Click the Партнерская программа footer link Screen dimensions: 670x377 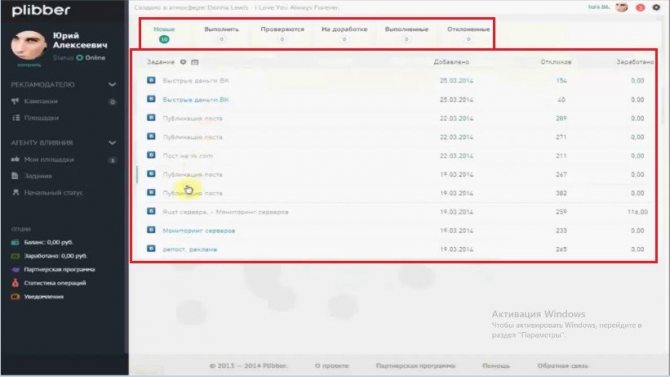coord(415,366)
